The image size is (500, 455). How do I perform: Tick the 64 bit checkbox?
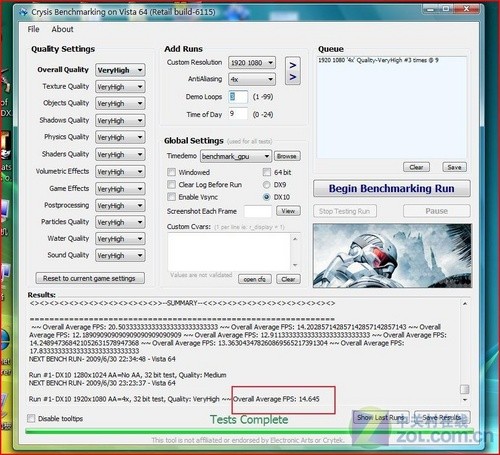coord(266,172)
